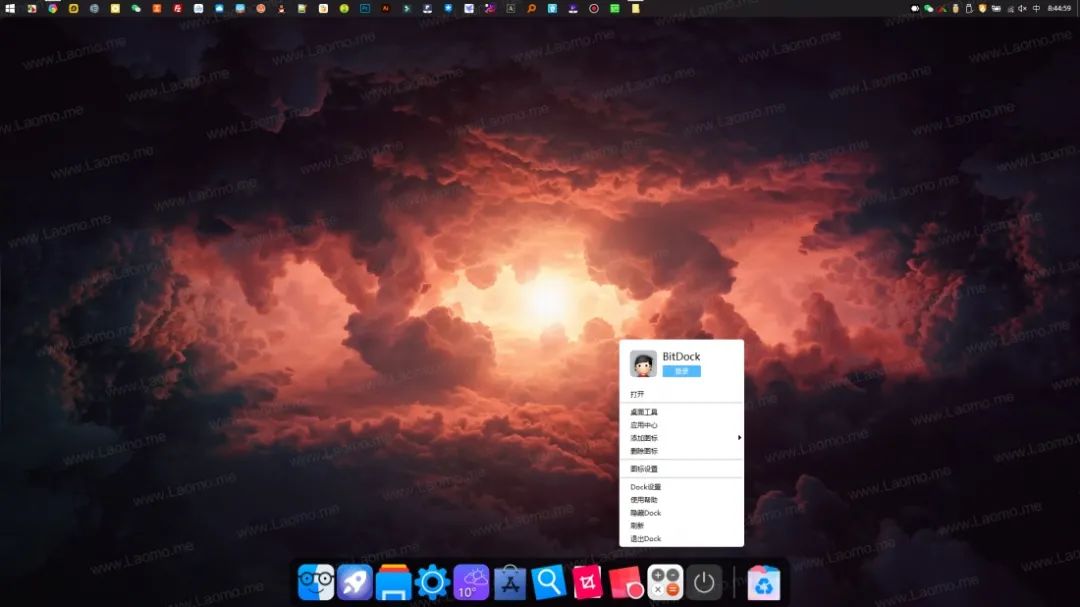Select the magnifier search tool on the dock

tap(547, 580)
